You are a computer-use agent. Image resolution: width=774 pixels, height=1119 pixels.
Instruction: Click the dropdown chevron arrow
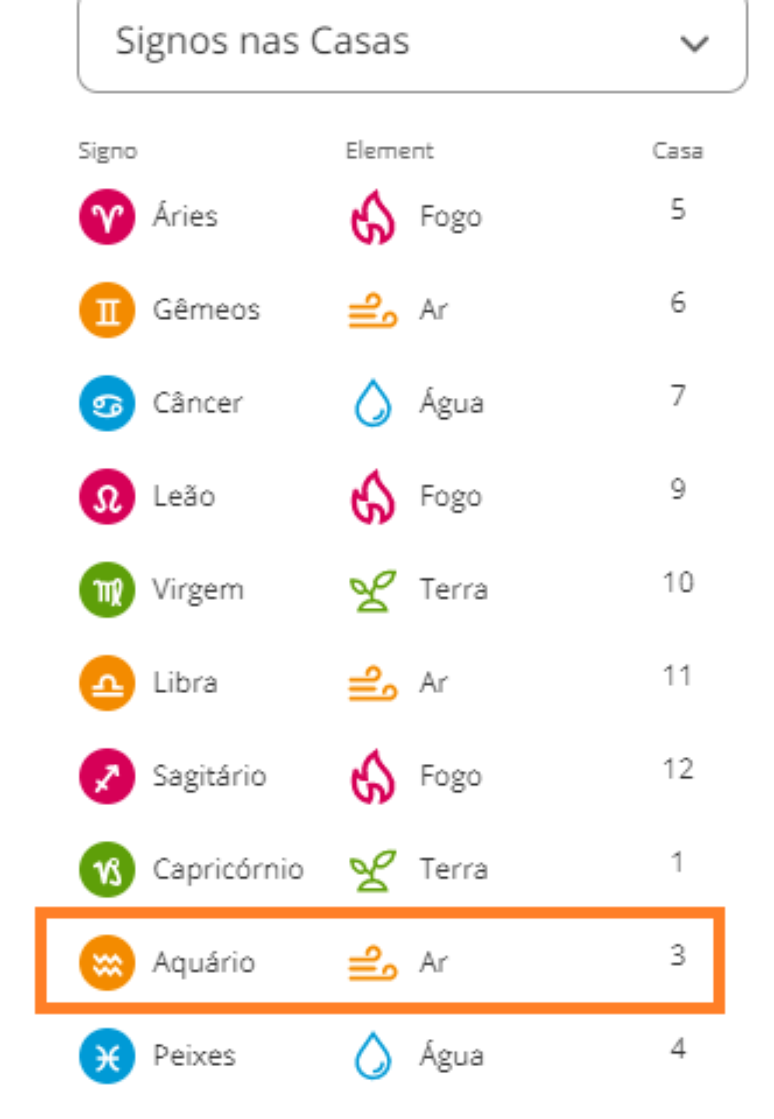click(694, 44)
